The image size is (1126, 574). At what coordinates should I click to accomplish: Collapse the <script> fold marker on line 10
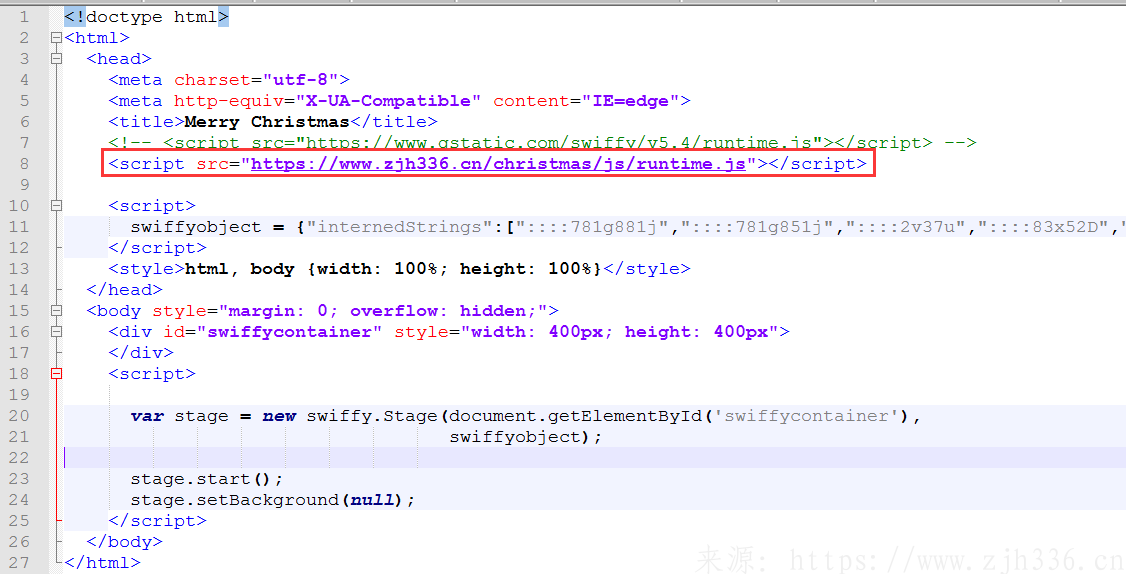click(56, 205)
